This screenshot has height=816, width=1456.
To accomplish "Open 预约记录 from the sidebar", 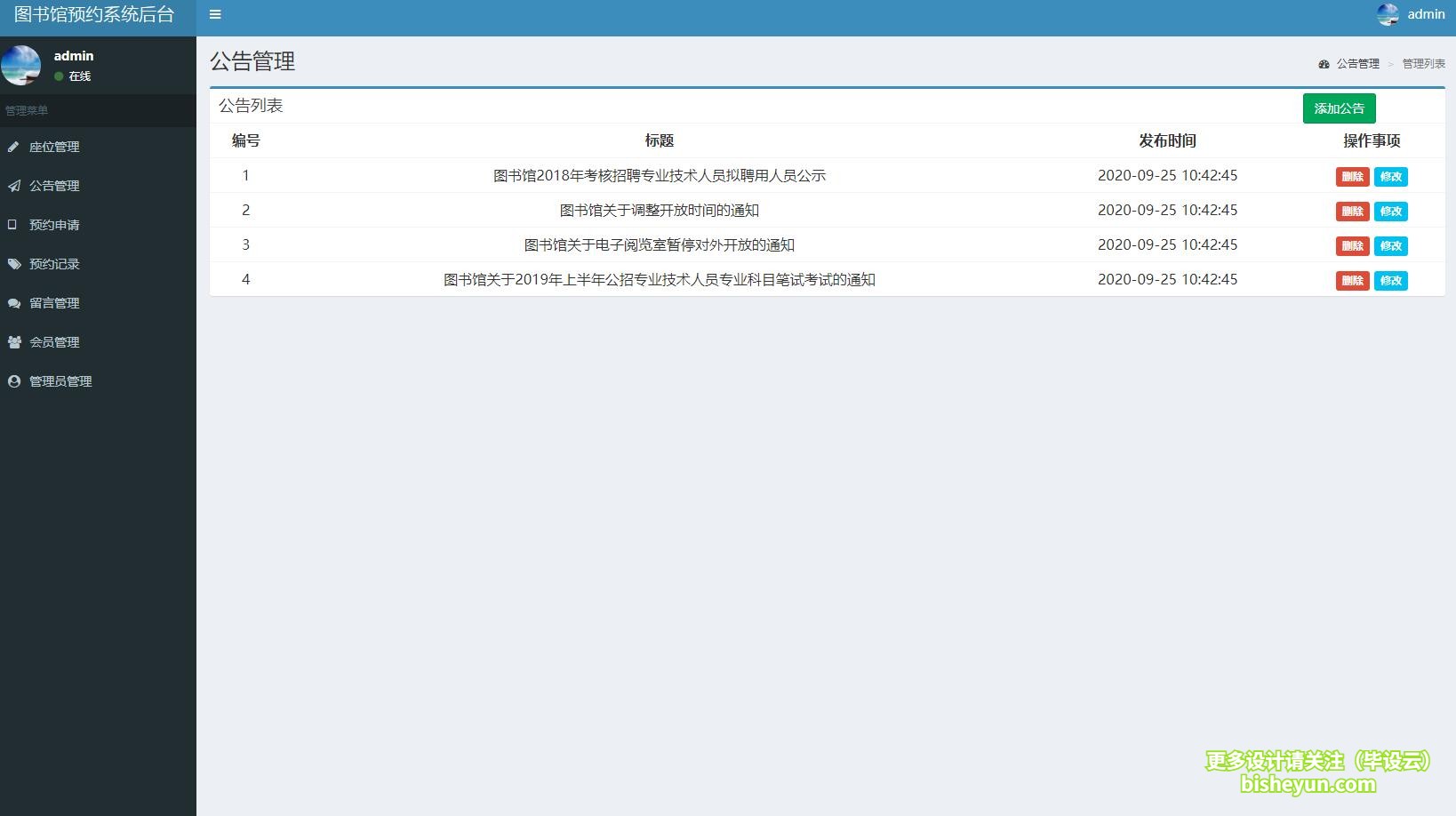I will point(98,264).
